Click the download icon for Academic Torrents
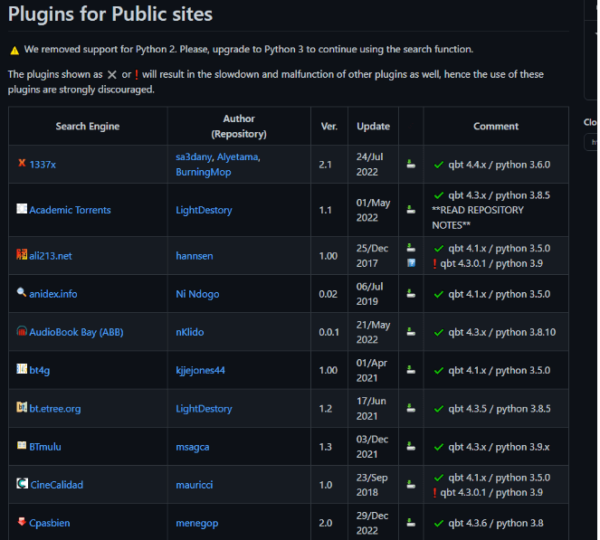The height and width of the screenshot is (540, 600). (x=411, y=210)
